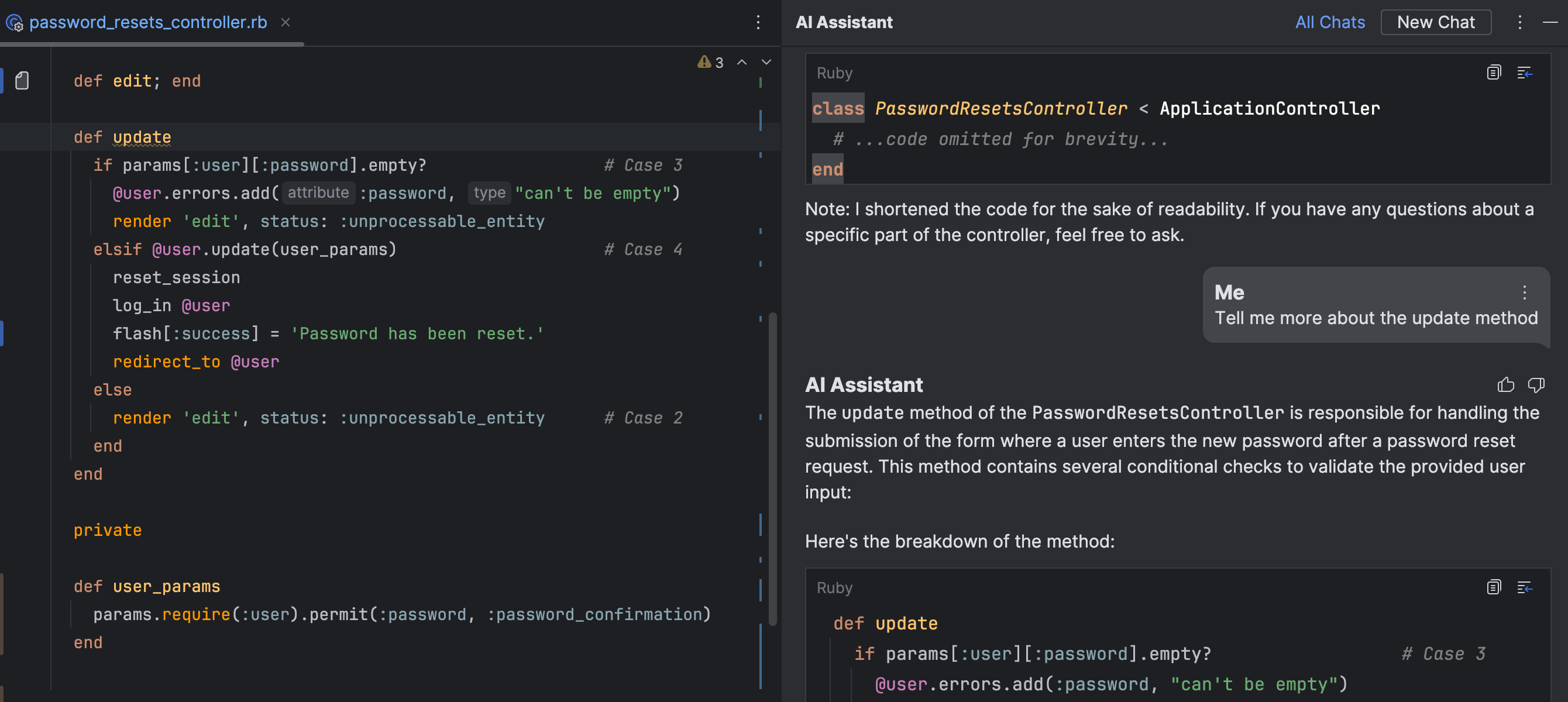This screenshot has height=702, width=1568.
Task: Open the Me message options menu
Action: coord(1524,292)
